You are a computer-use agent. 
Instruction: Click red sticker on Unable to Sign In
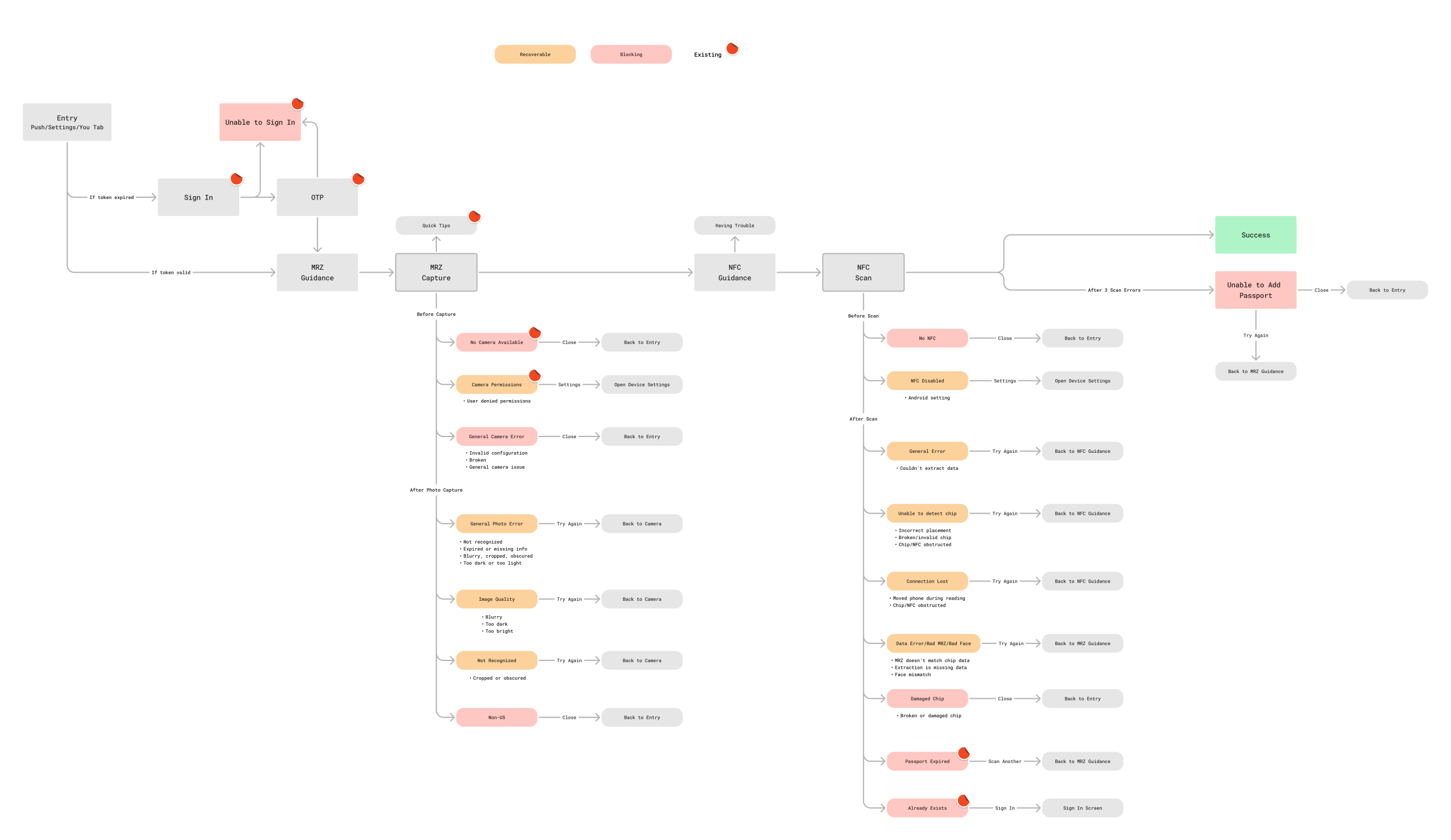click(298, 104)
